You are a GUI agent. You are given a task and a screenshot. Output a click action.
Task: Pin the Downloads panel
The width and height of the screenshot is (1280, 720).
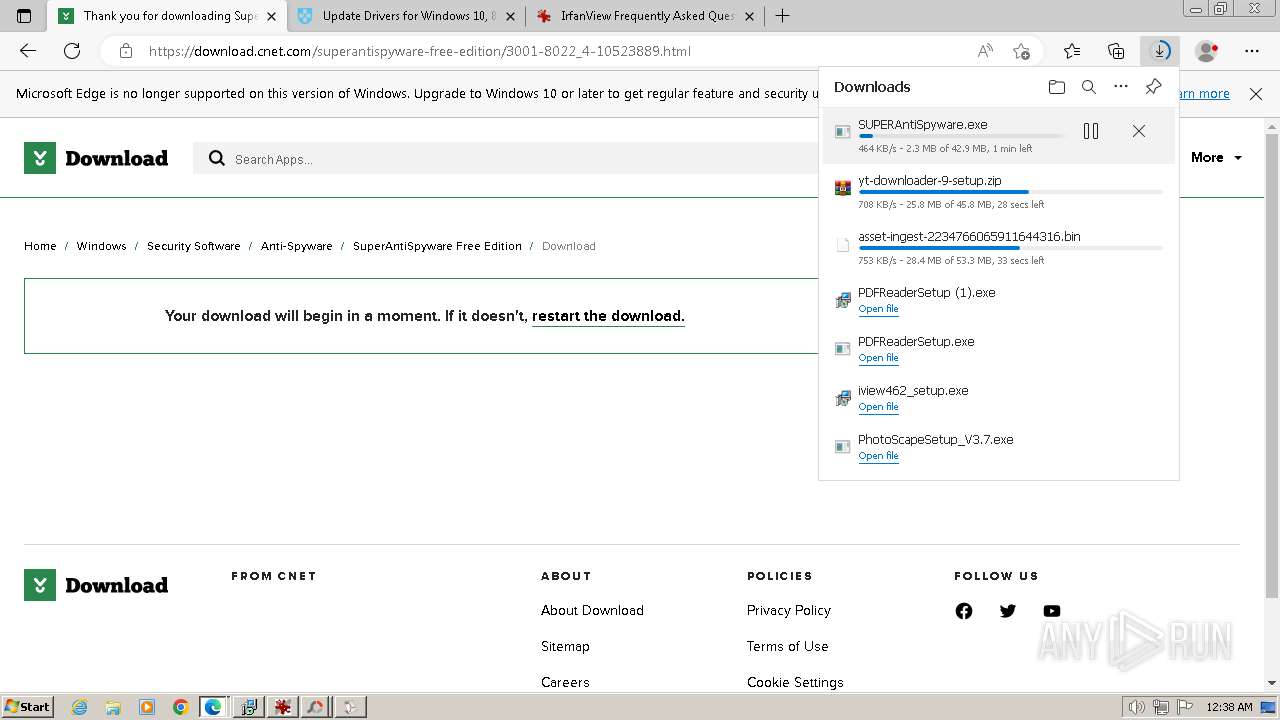1153,87
